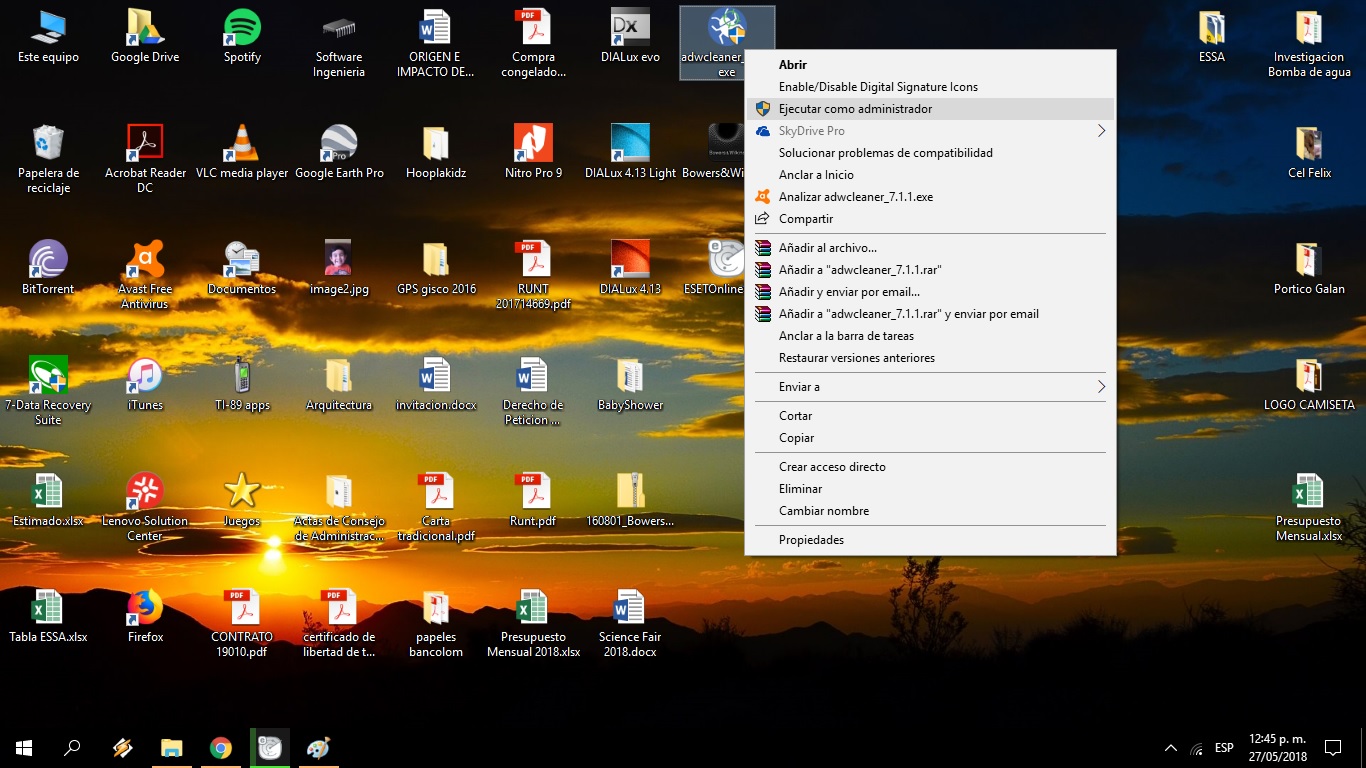Select invitacion.docx file

point(436,384)
